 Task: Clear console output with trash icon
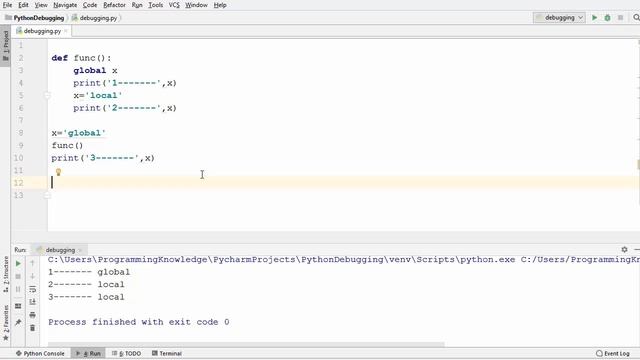pyautogui.click(x=33, y=328)
